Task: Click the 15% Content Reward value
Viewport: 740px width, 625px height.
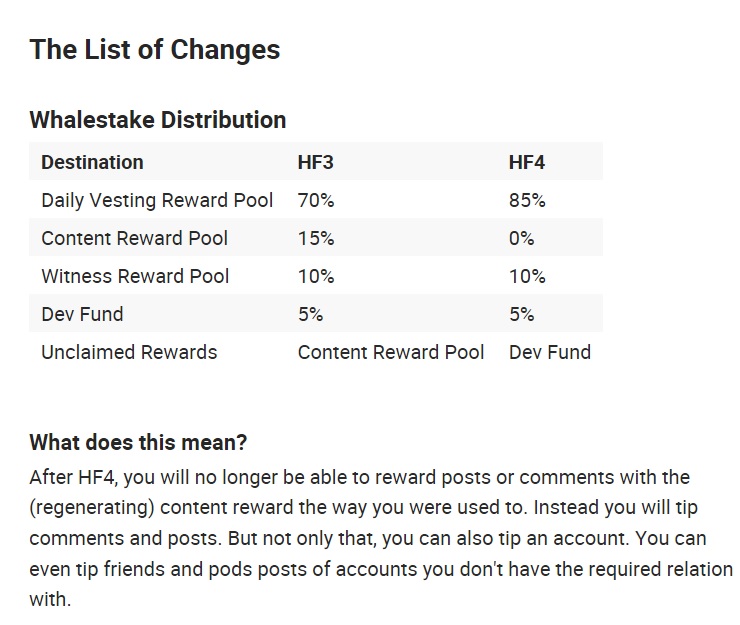Action: 316,238
